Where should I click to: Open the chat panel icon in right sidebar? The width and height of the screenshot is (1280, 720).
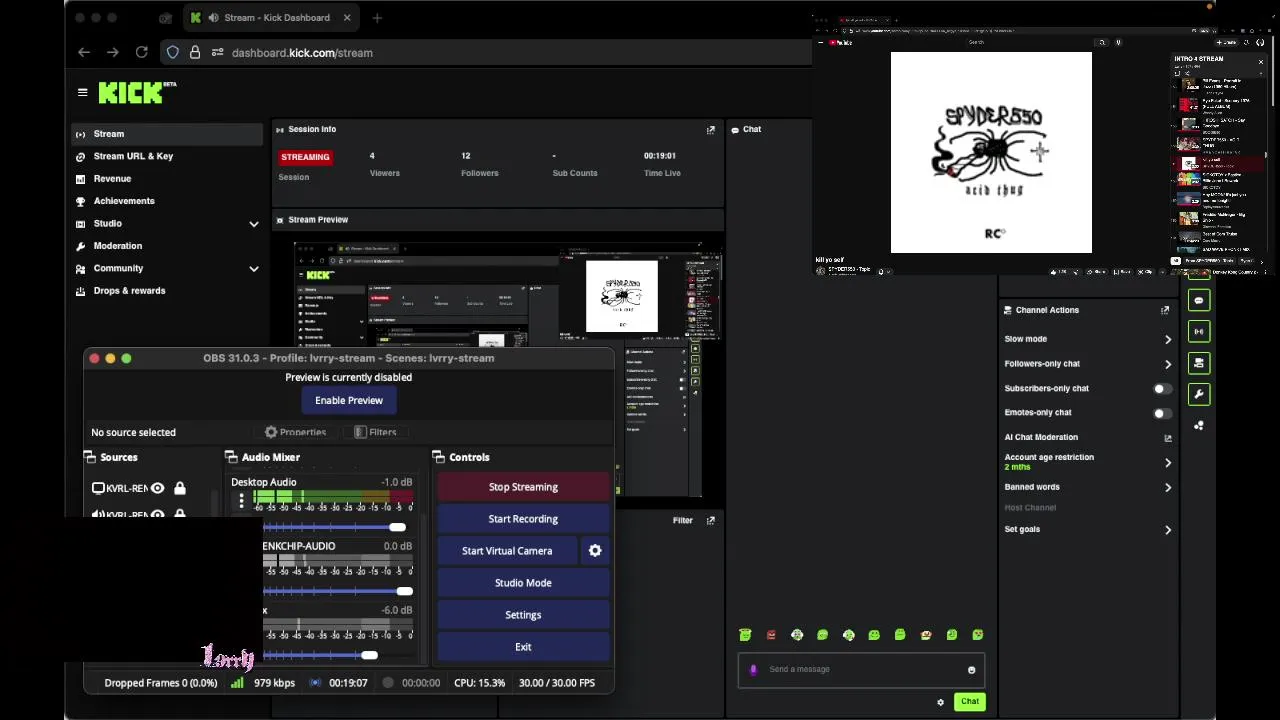(x=1199, y=300)
